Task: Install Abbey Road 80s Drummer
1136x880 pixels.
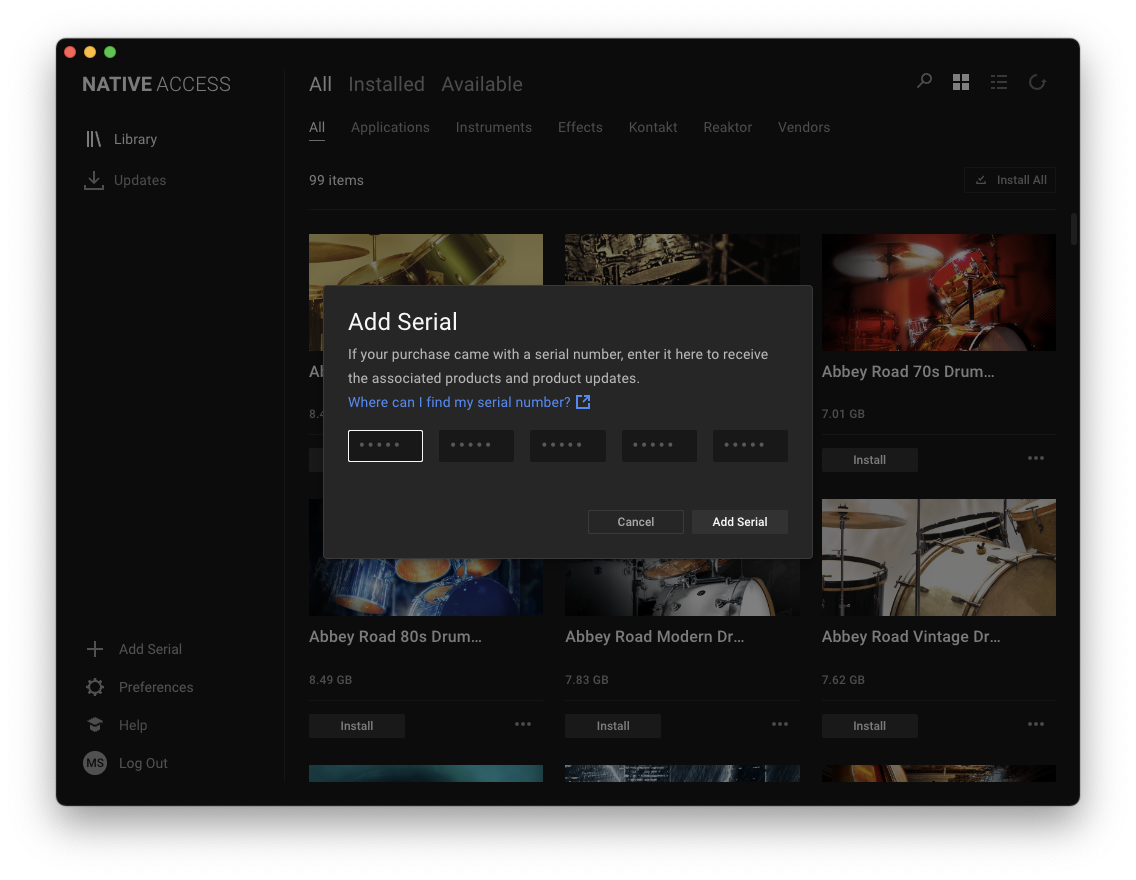Action: pos(356,726)
